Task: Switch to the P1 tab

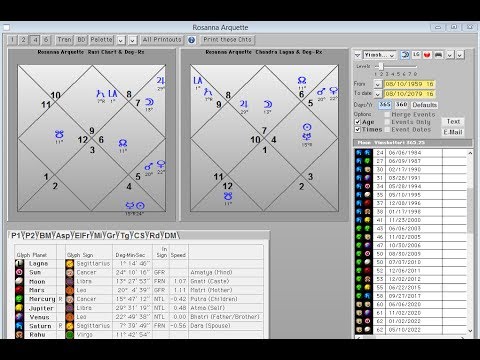Action: tap(16, 236)
